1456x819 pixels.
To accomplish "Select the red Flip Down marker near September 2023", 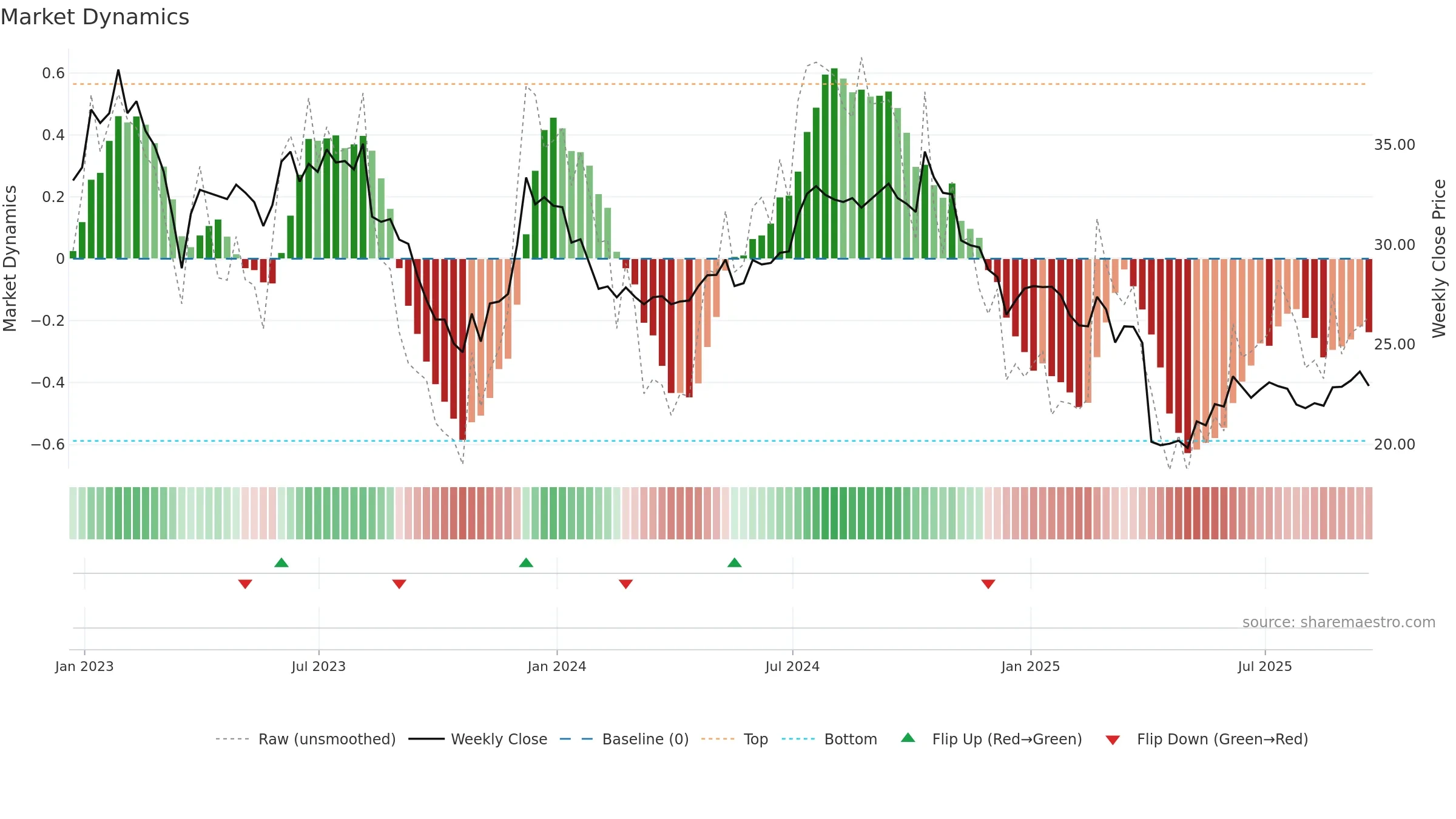I will (399, 584).
